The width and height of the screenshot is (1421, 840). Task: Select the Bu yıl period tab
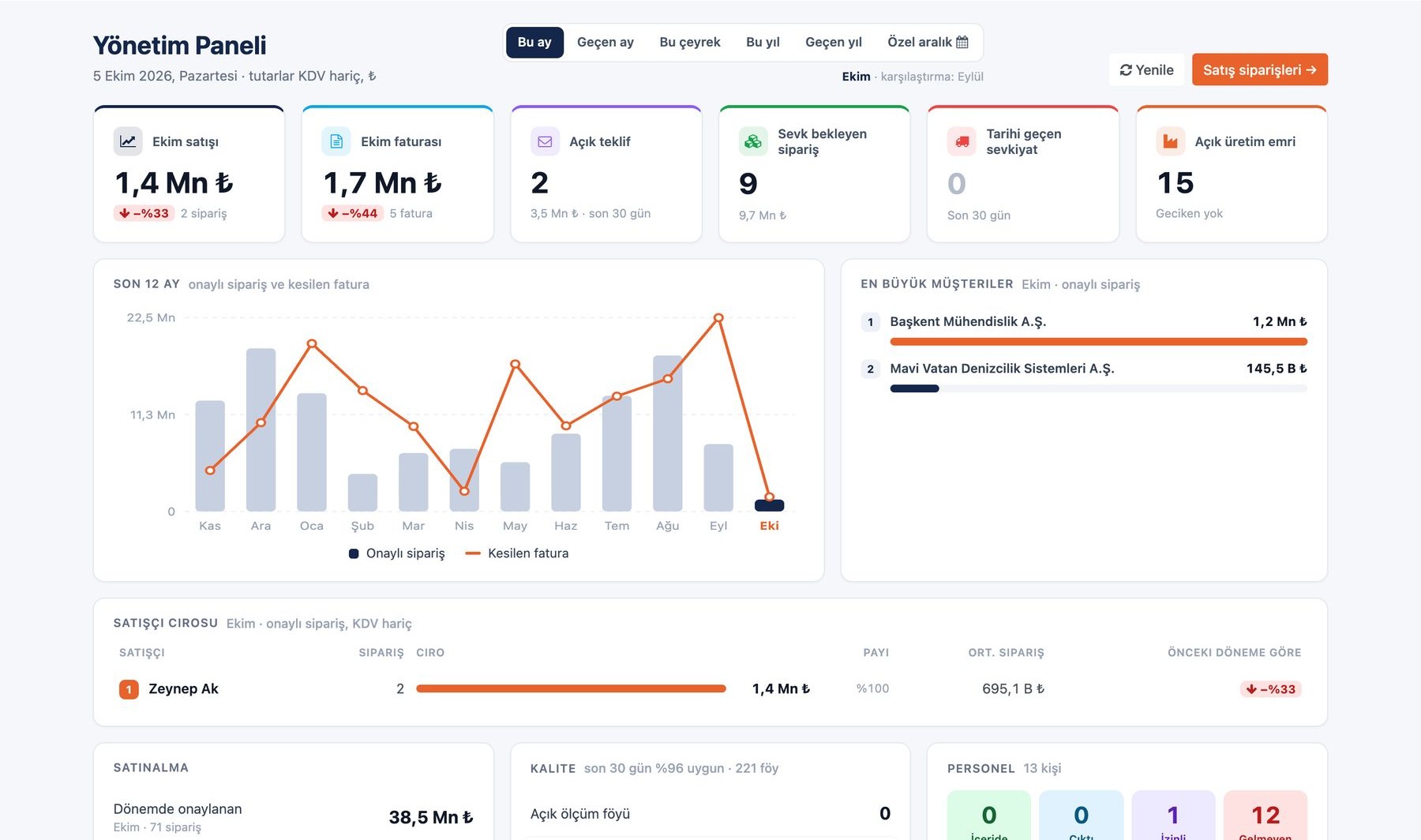[x=763, y=42]
